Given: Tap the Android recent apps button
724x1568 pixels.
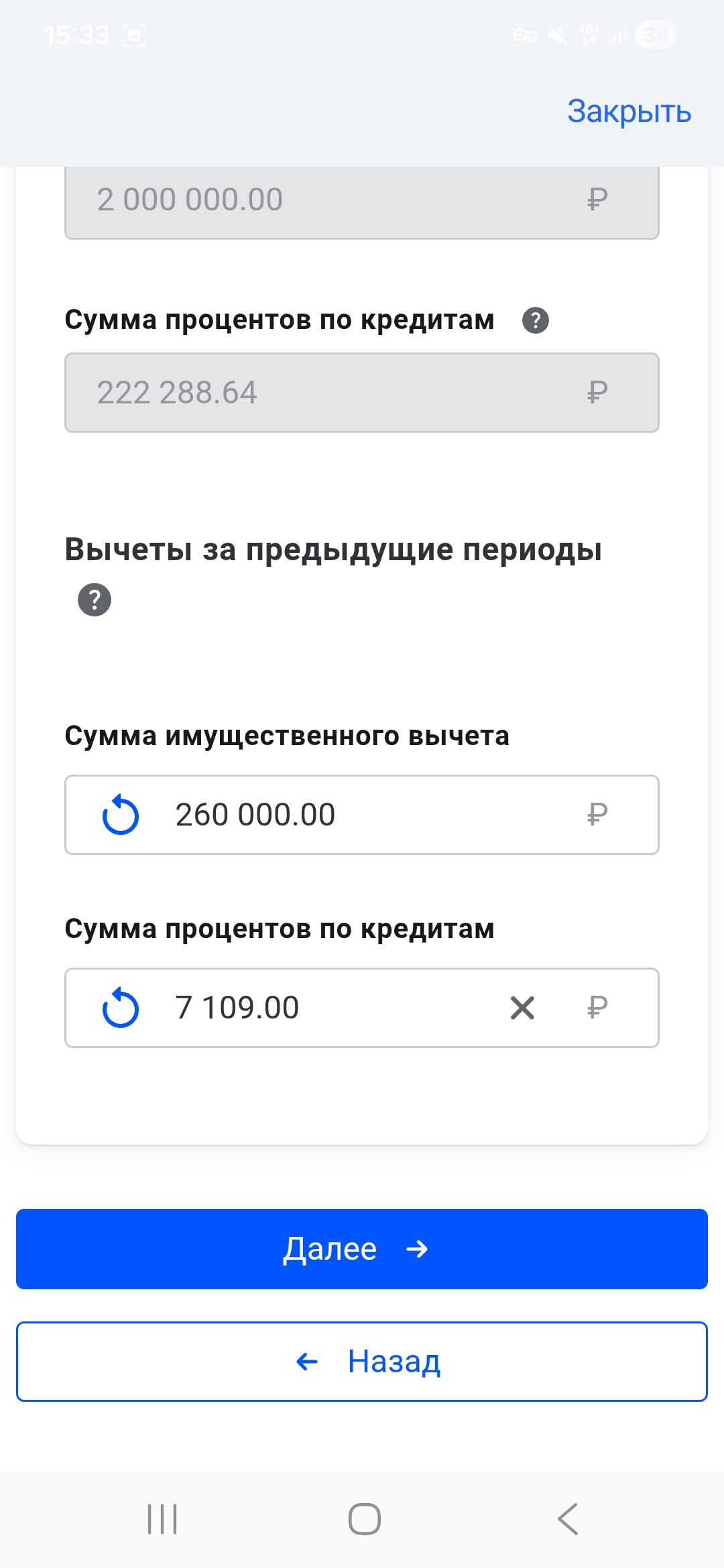Looking at the screenshot, I should pyautogui.click(x=162, y=1518).
